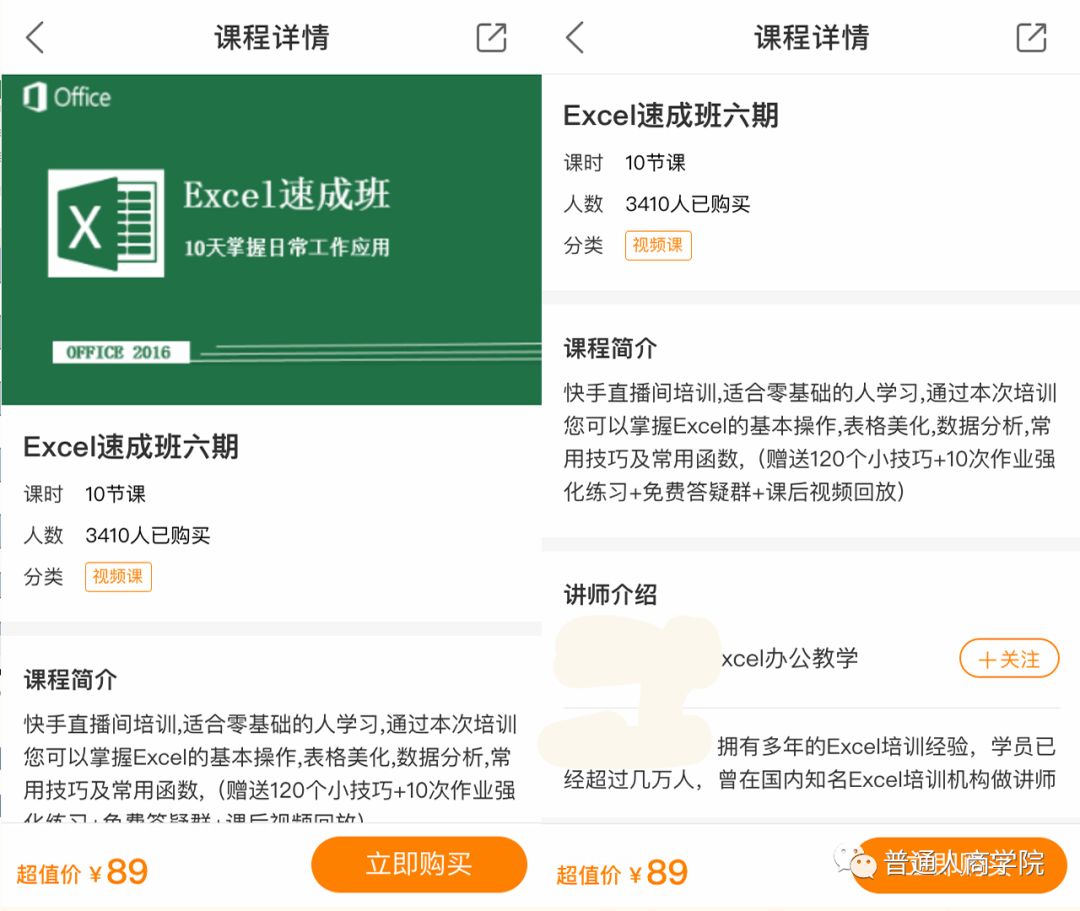The width and height of the screenshot is (1080, 911).
Task: Tap the 超值价 ¥89 price in left screen
Action: click(82, 872)
